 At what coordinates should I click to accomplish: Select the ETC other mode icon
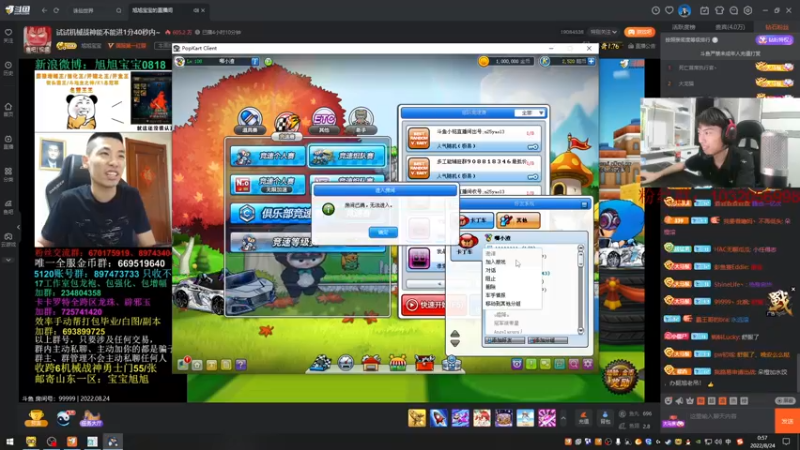click(x=323, y=121)
